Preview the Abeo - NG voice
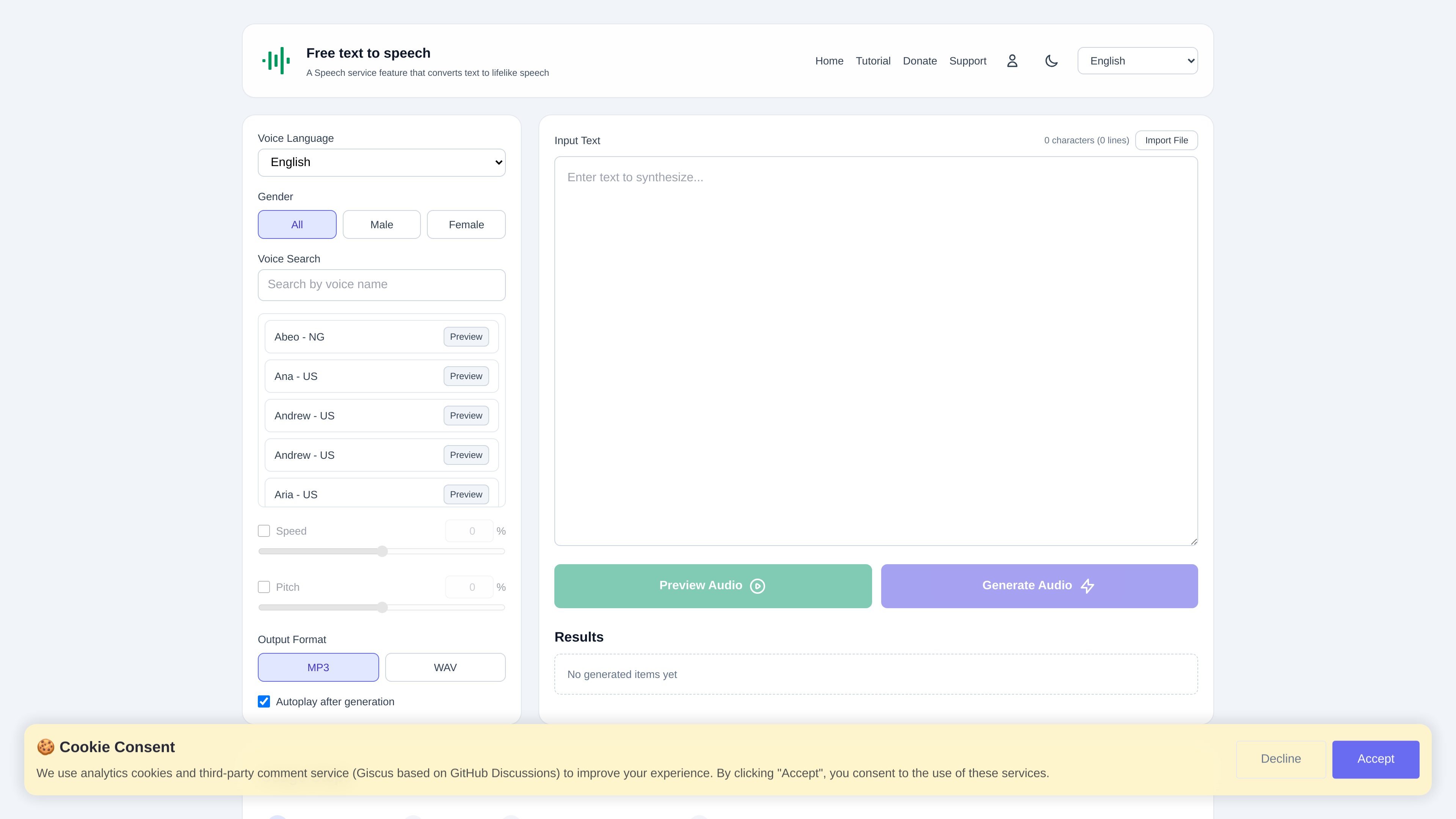 pos(466,336)
